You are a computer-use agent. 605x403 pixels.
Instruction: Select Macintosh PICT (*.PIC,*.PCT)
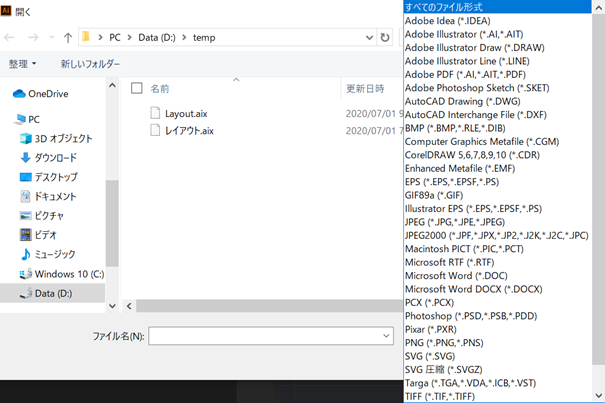coord(497,249)
